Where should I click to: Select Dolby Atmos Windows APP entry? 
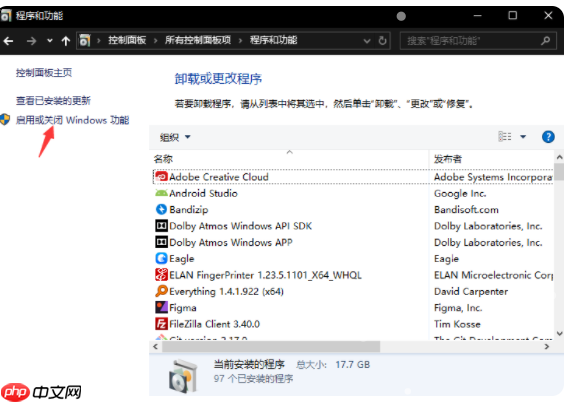point(231,243)
